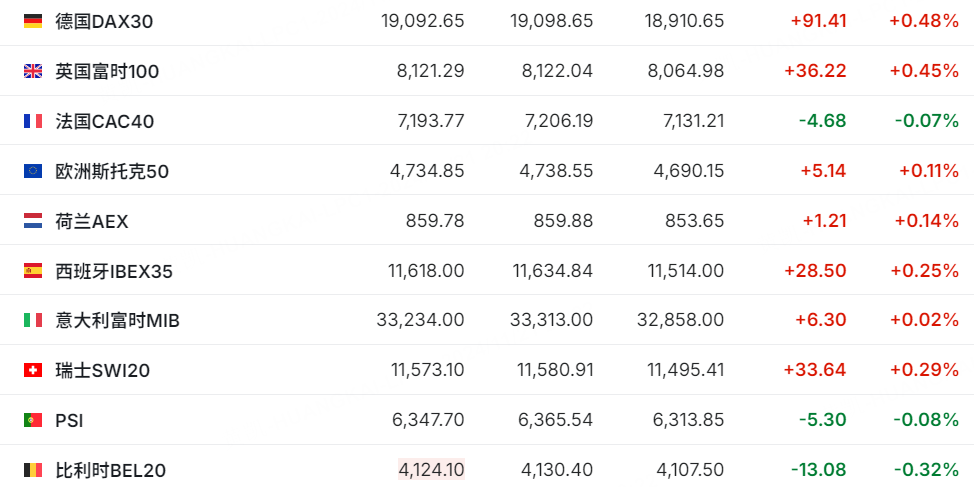Click the Belgian flag icon
The image size is (974, 487).
(x=33, y=470)
